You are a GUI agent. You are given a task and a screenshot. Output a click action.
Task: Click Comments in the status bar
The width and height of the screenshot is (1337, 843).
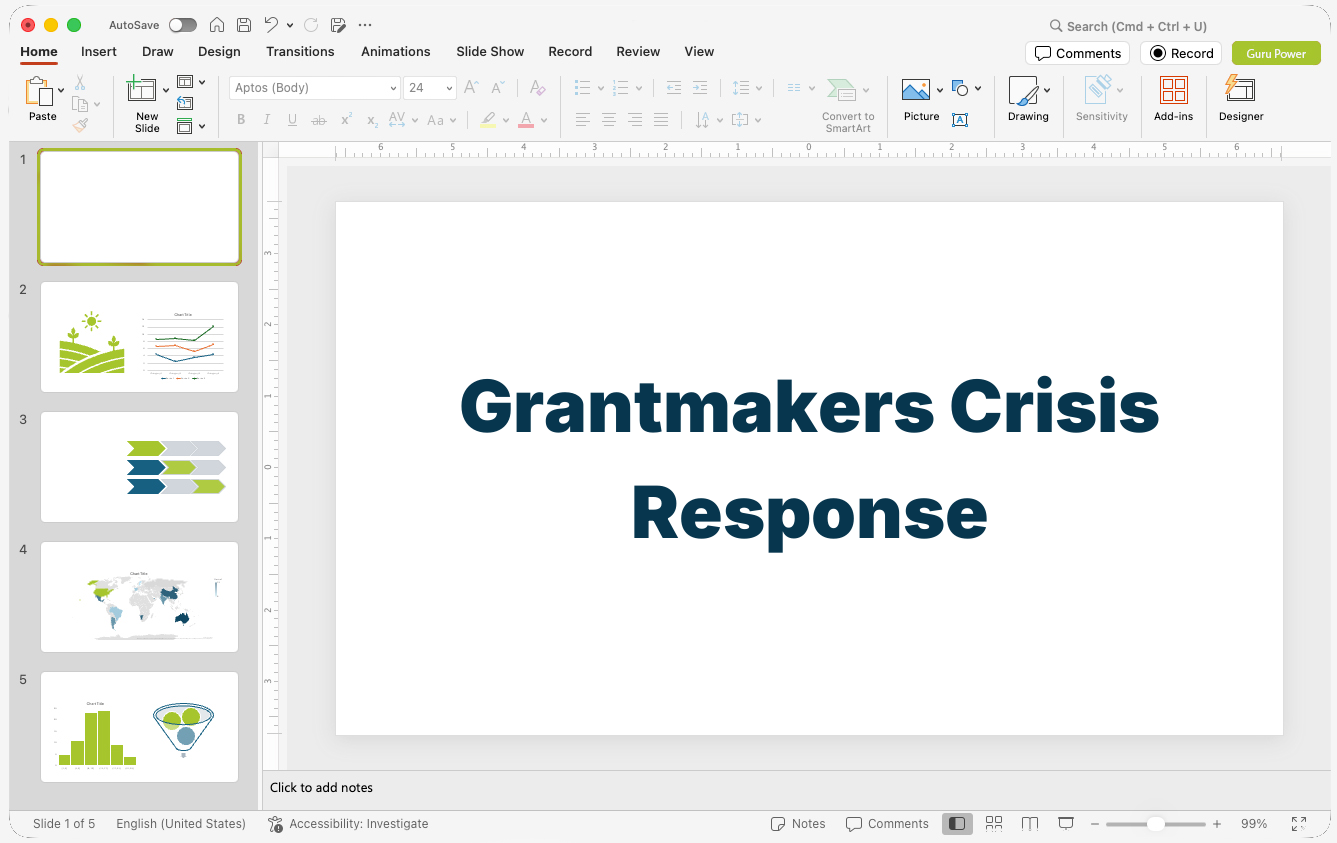[887, 824]
